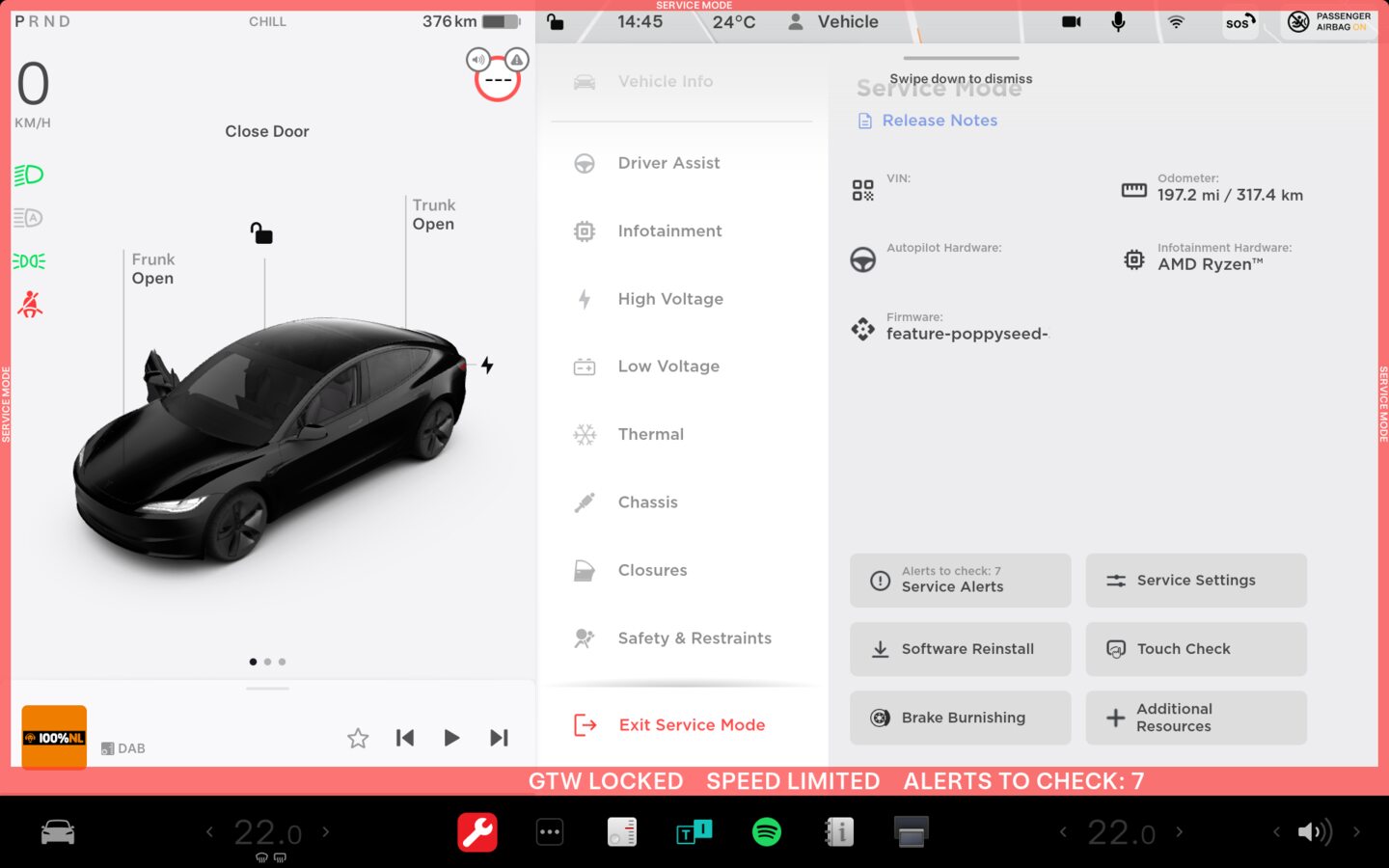1389x868 pixels.
Task: Open the dashcam camera icon
Action: point(1071,21)
